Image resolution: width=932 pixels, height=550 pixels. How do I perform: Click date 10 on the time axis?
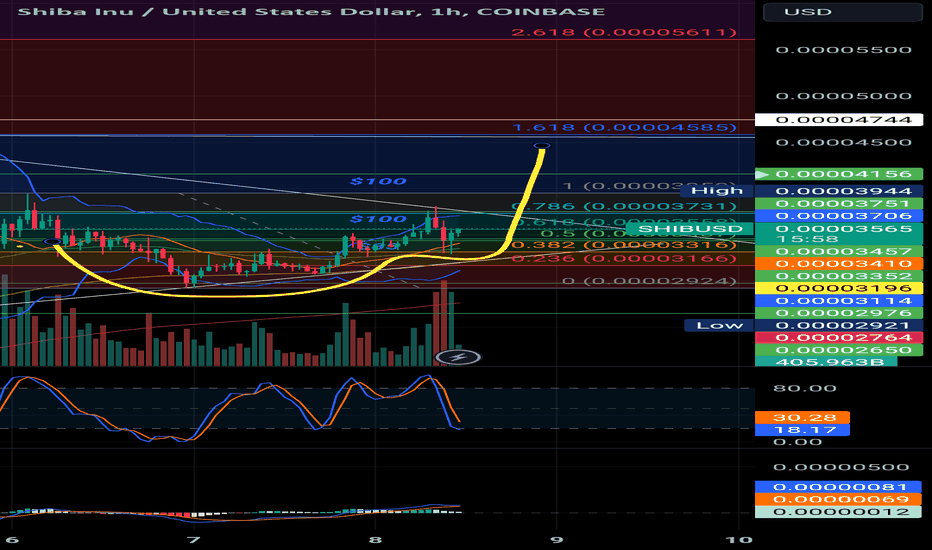pyautogui.click(x=739, y=540)
